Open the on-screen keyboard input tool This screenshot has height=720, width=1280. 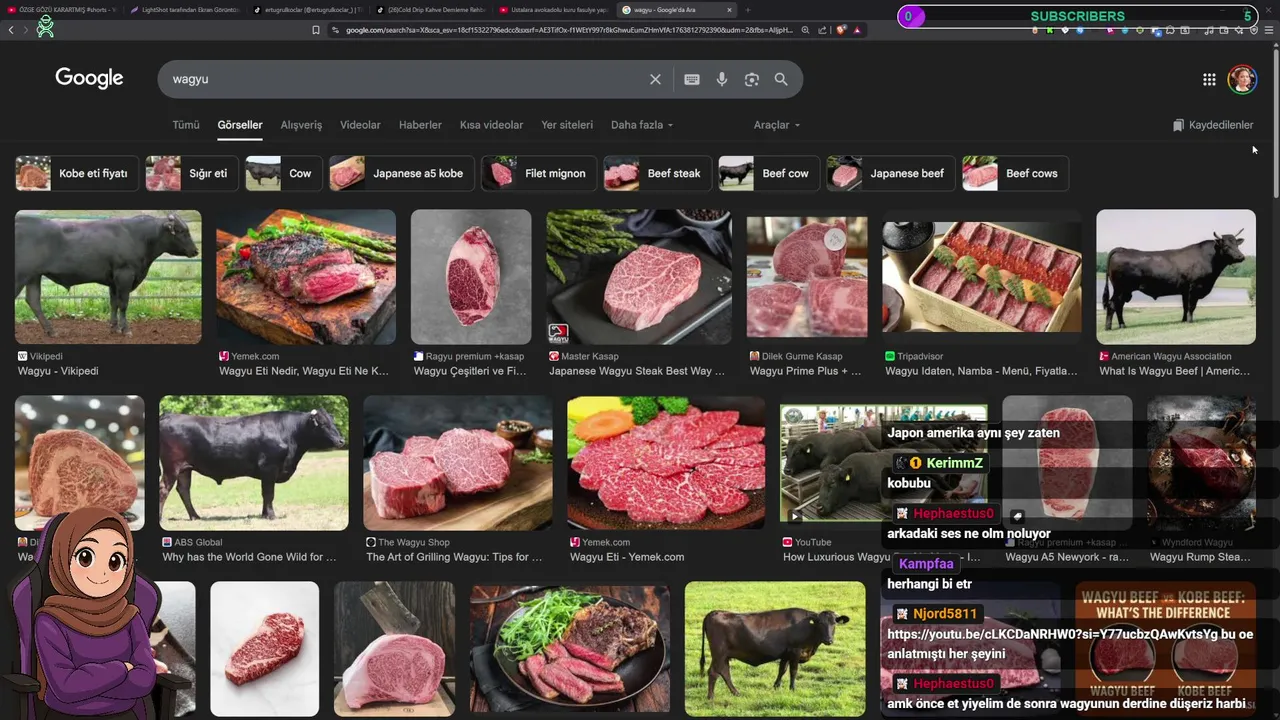pyautogui.click(x=692, y=79)
